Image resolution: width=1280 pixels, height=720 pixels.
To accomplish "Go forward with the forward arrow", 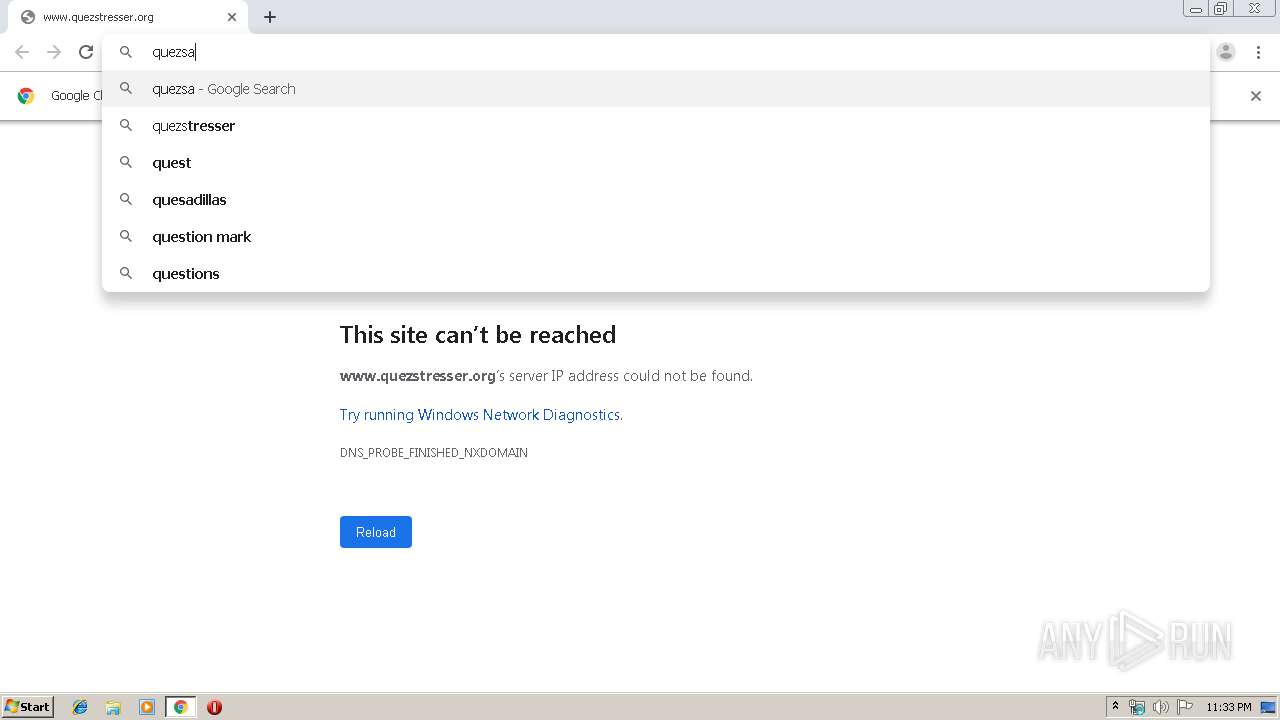I will click(54, 52).
